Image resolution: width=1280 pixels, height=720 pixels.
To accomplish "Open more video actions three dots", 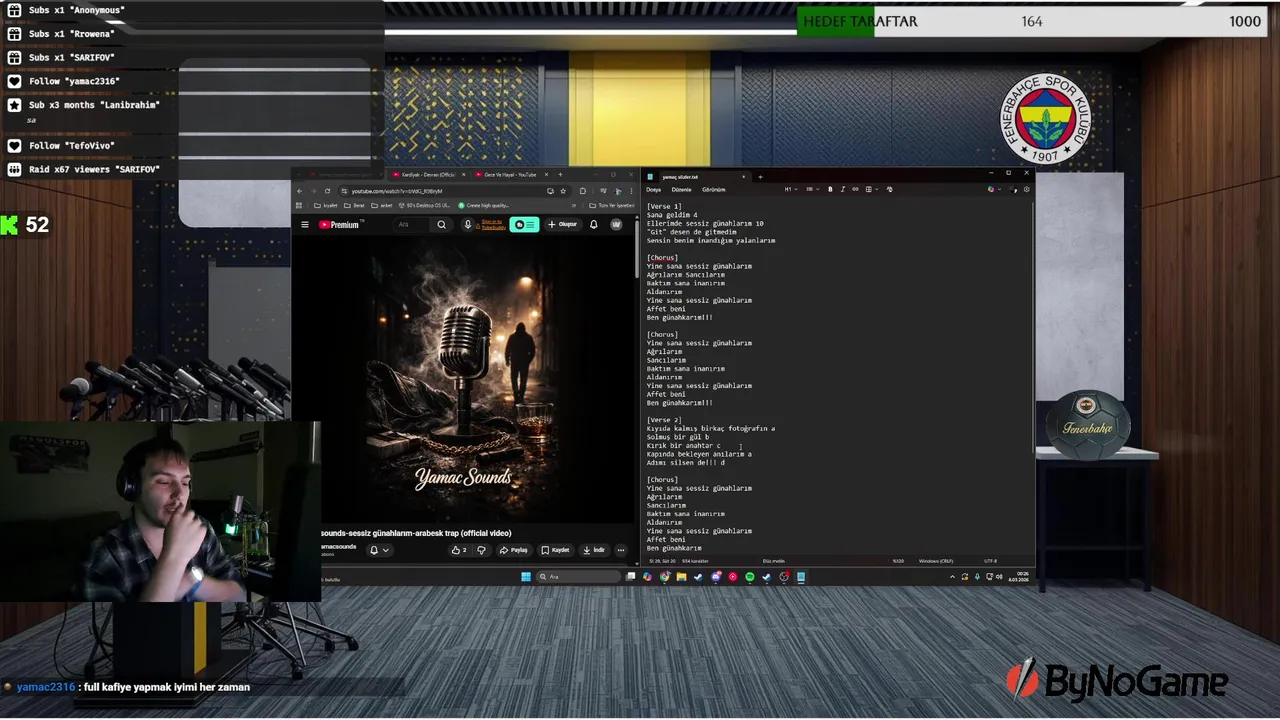I will pyautogui.click(x=620, y=550).
